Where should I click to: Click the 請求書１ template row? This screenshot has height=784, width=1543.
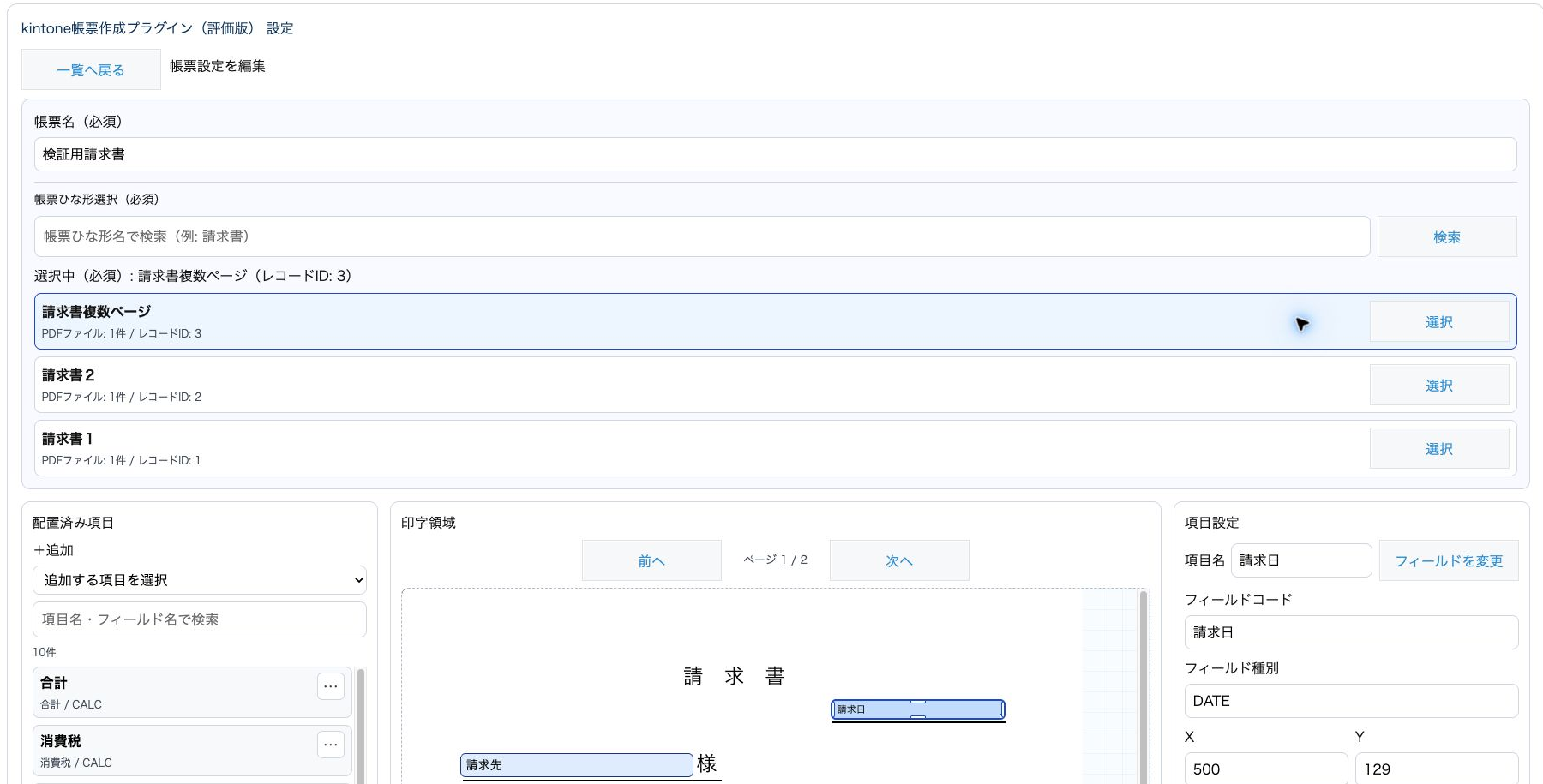(x=776, y=448)
